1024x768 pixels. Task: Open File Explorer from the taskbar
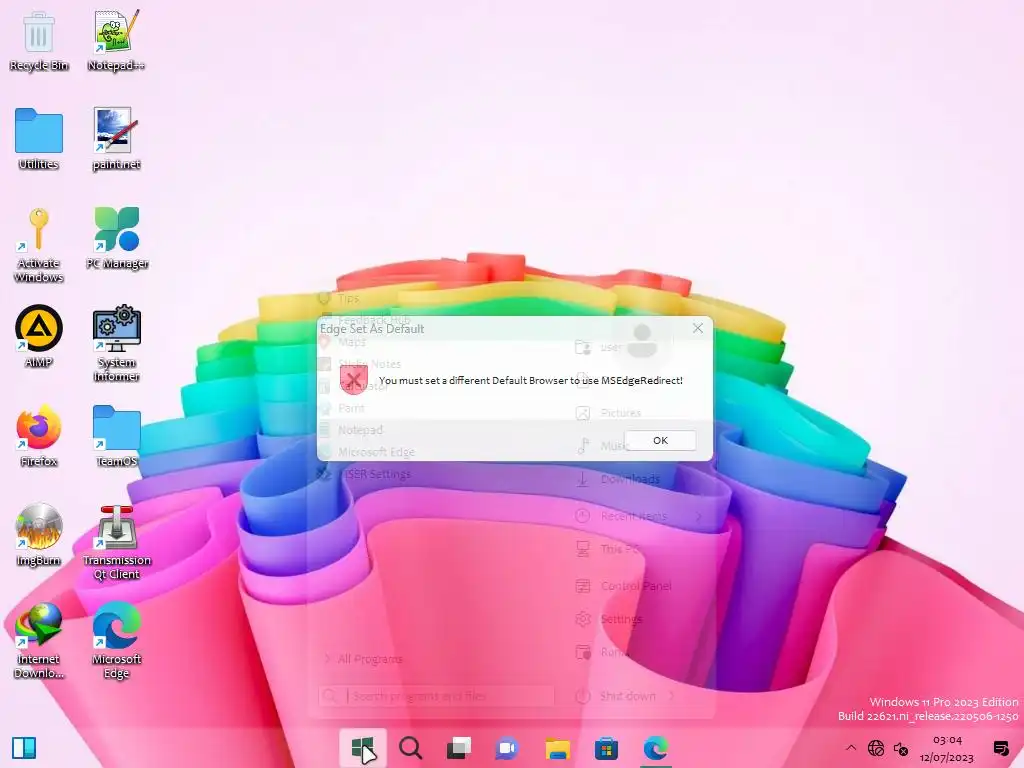point(557,748)
